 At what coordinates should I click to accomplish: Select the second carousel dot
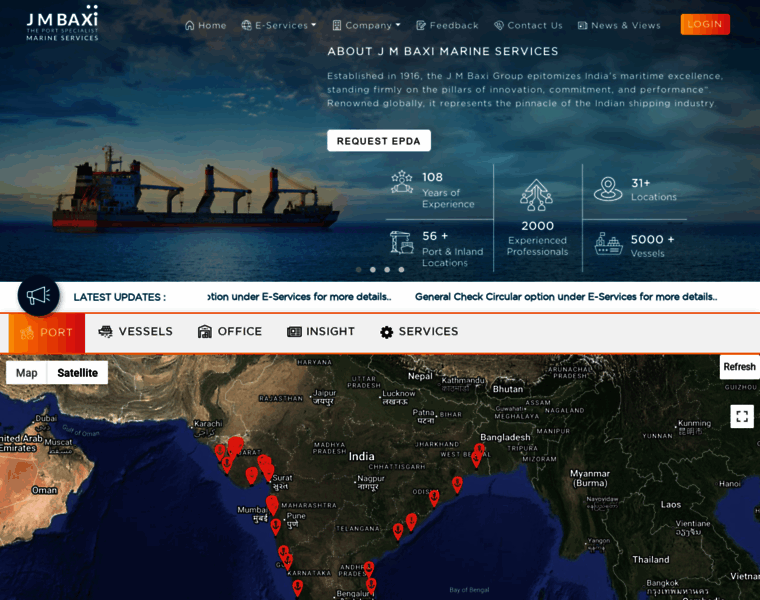click(373, 269)
